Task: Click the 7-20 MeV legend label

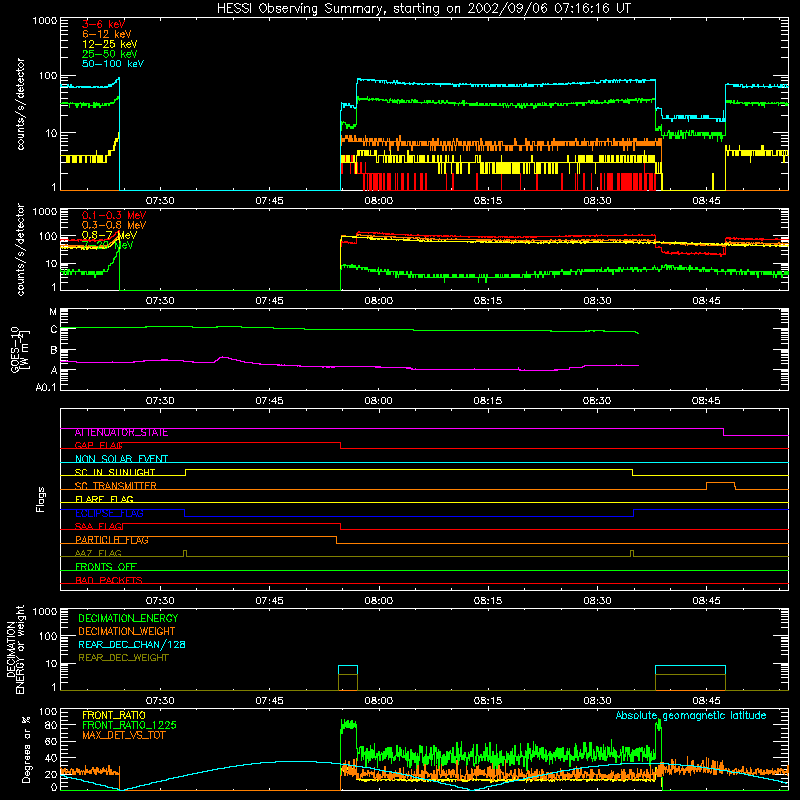Action: click(x=108, y=245)
